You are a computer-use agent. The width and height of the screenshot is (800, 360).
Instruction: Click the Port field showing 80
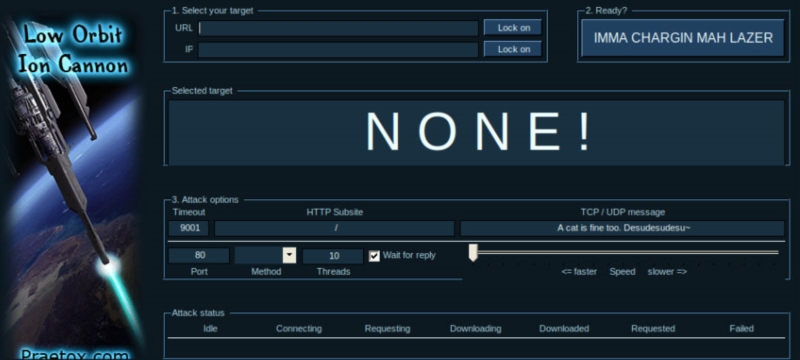(199, 255)
